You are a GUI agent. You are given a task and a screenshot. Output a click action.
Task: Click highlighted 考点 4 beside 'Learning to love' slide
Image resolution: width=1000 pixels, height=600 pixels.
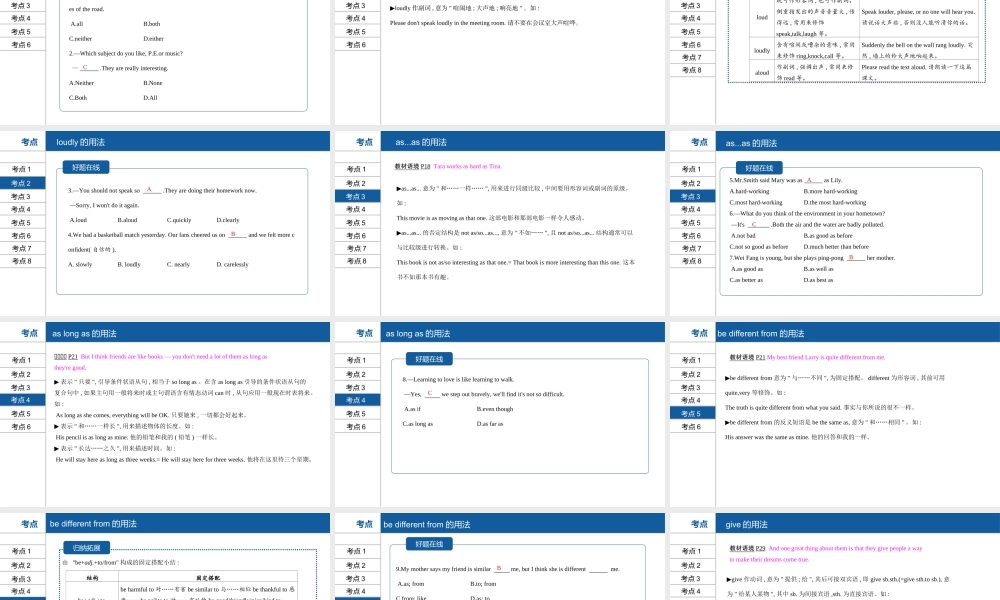357,400
